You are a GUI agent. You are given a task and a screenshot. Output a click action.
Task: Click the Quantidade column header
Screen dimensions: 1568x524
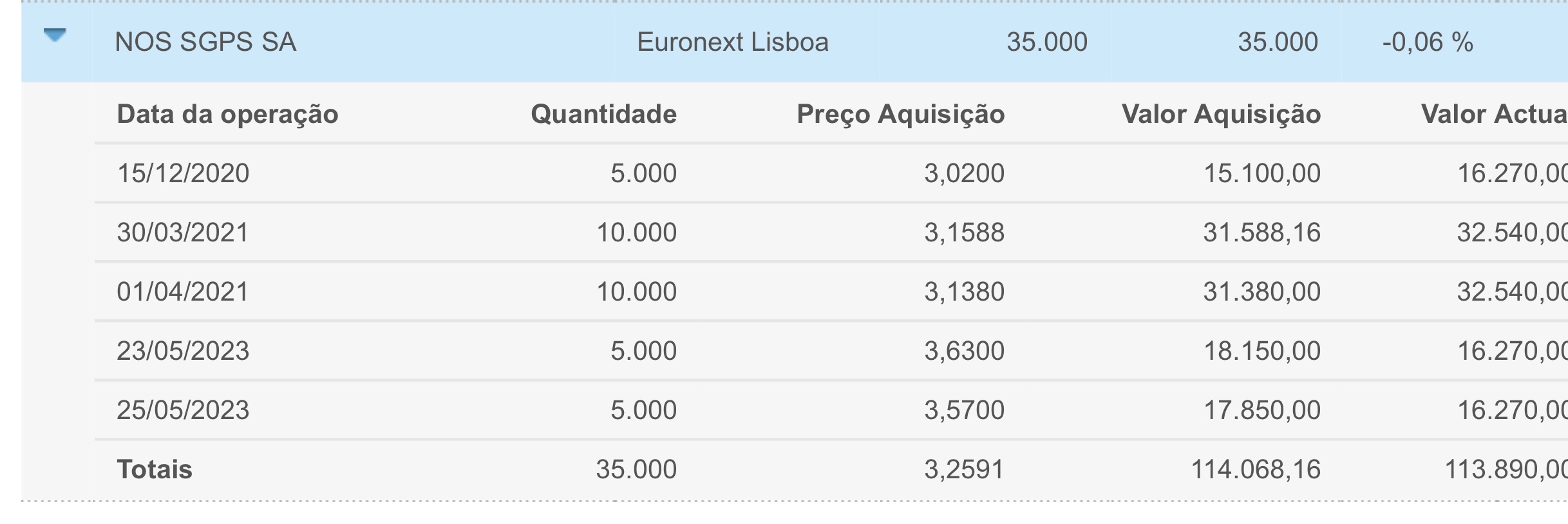click(603, 115)
